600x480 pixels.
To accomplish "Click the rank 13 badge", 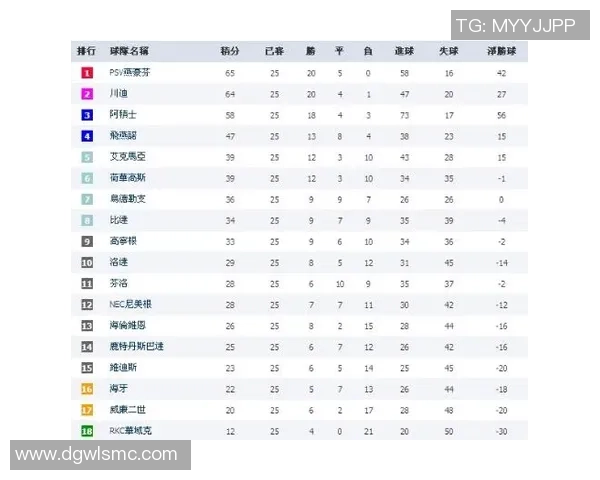I will coord(87,325).
